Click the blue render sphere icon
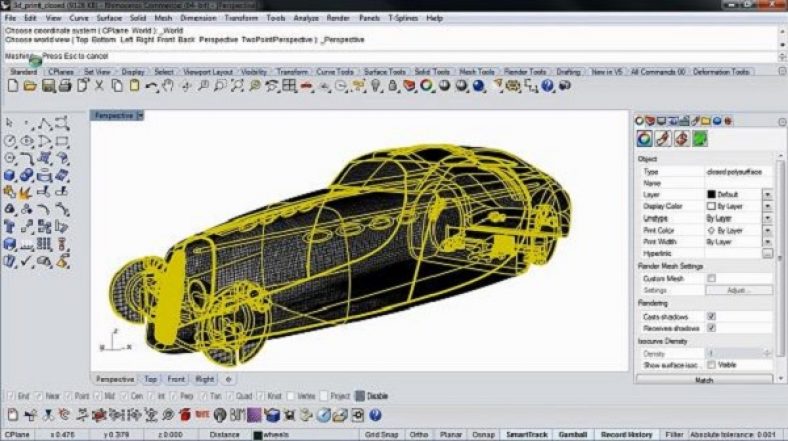 click(x=478, y=86)
